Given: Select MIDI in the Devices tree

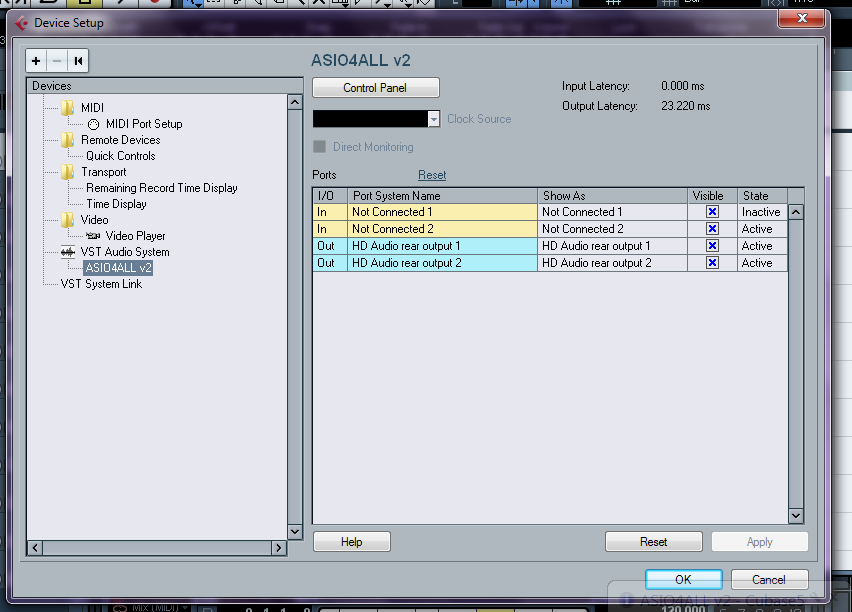Looking at the screenshot, I should (x=92, y=108).
